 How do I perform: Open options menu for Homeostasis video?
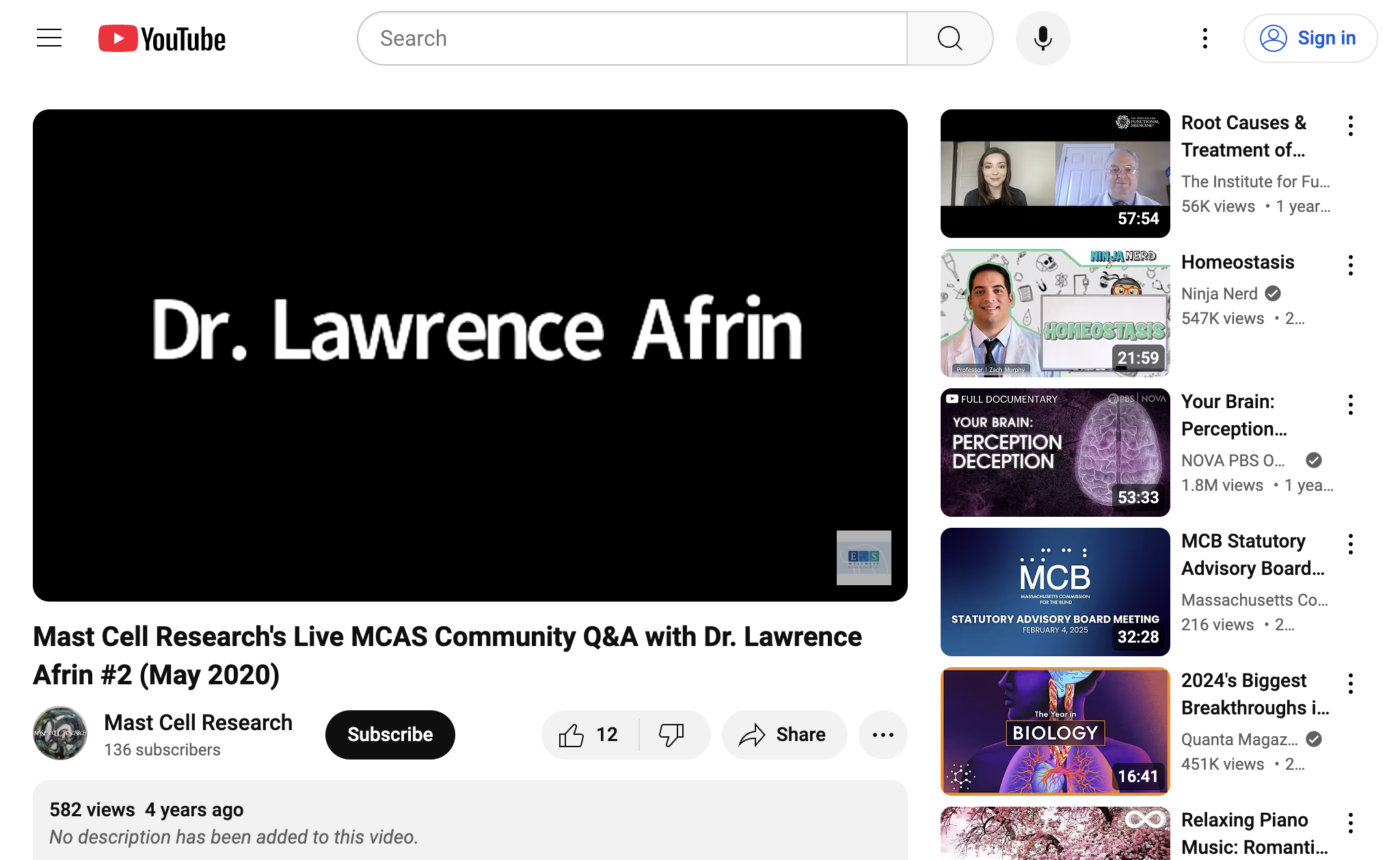pyautogui.click(x=1351, y=265)
